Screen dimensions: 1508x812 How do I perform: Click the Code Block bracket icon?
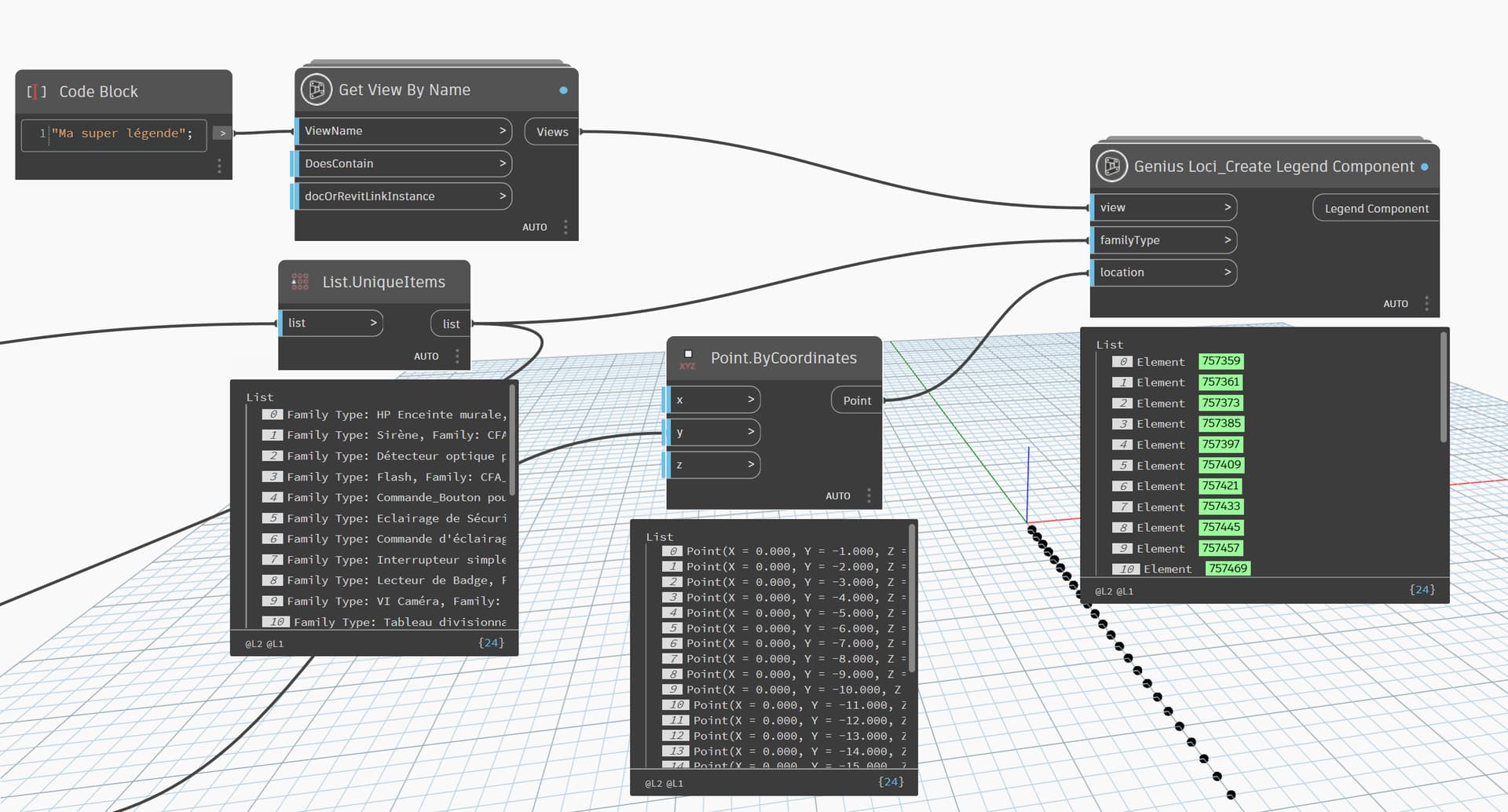point(36,91)
